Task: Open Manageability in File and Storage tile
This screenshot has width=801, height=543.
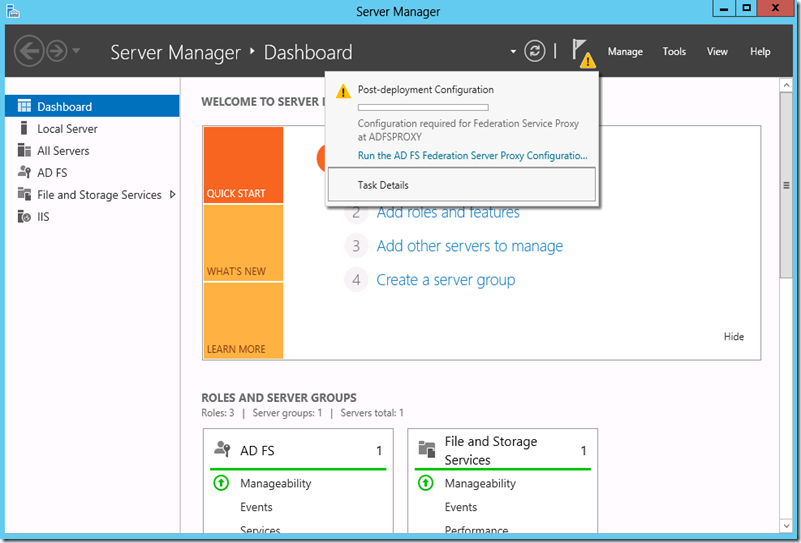Action: (480, 483)
